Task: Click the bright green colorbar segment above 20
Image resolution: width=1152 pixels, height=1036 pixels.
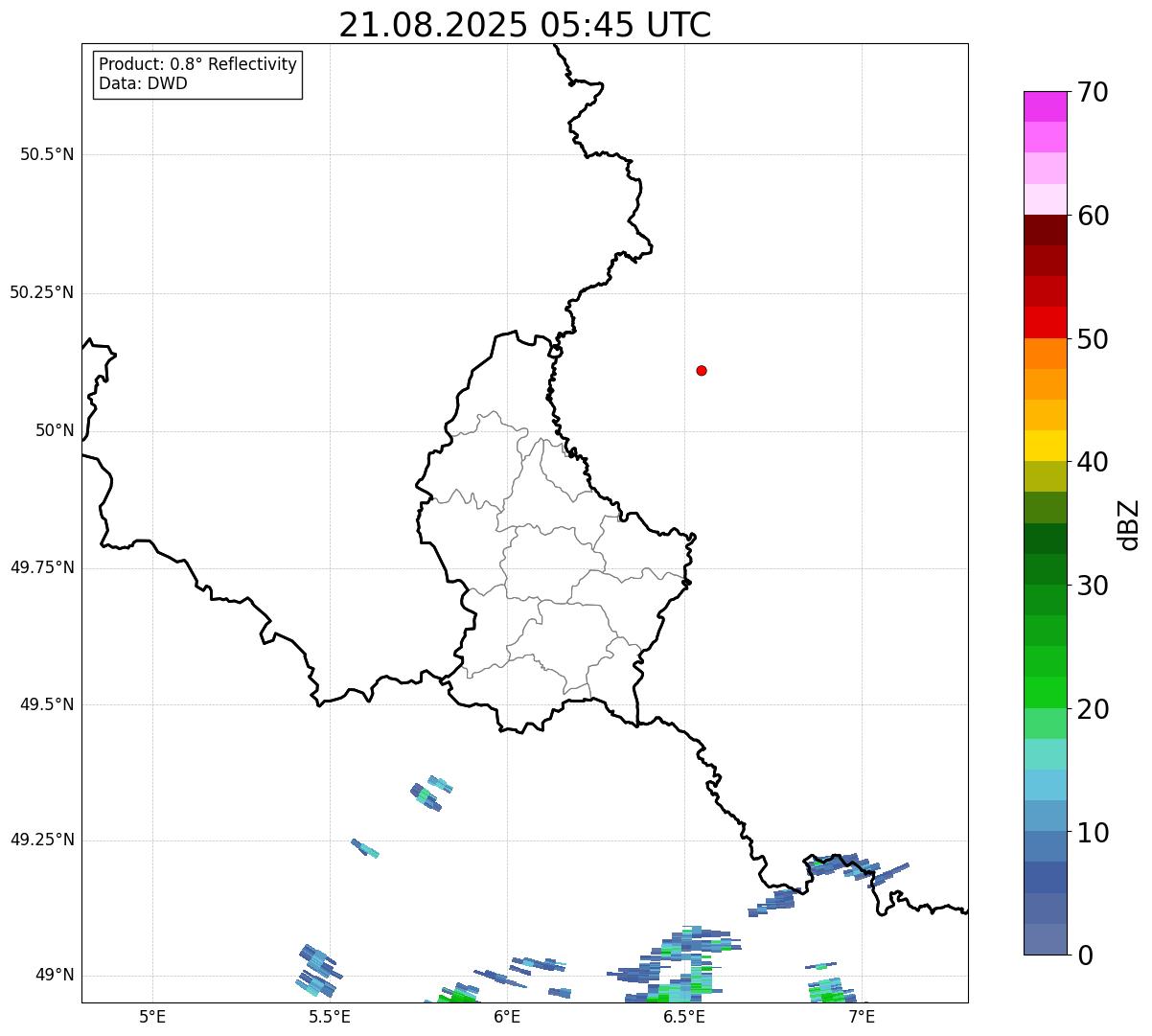Action: click(1046, 693)
